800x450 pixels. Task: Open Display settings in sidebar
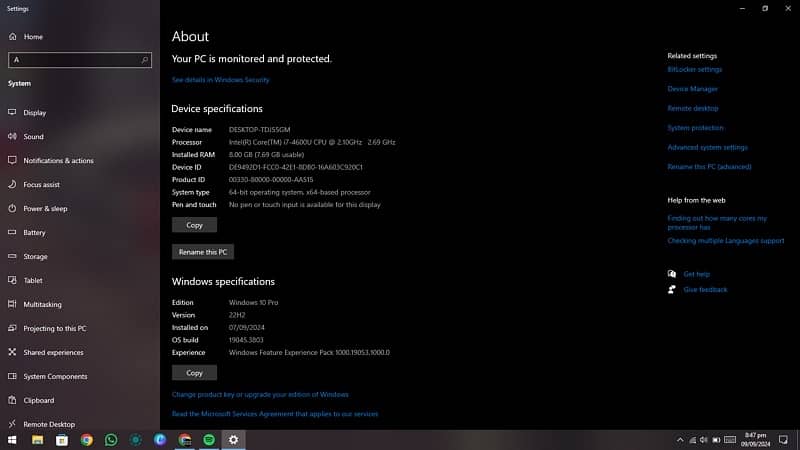[x=35, y=113]
